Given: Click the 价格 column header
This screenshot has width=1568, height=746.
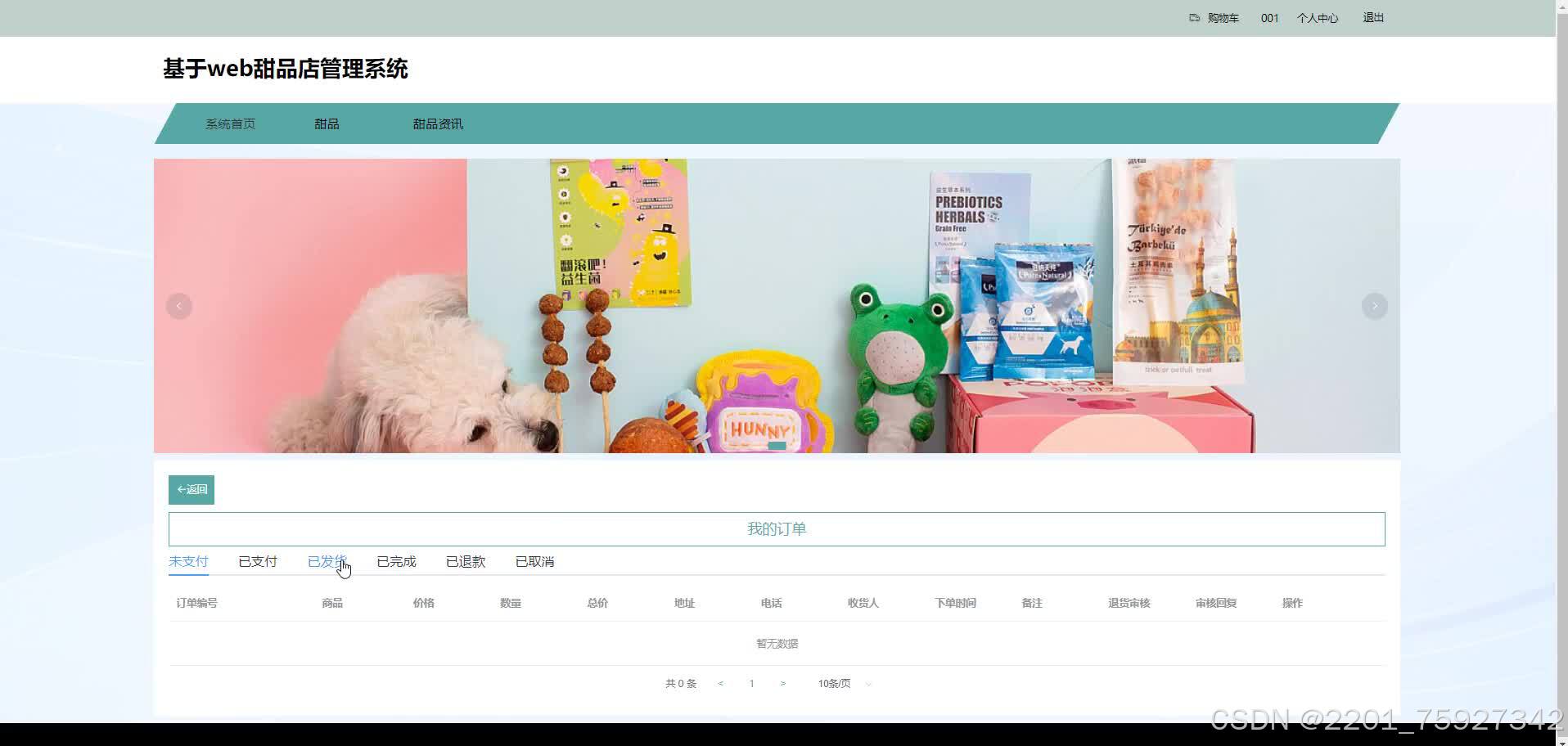Looking at the screenshot, I should (424, 603).
